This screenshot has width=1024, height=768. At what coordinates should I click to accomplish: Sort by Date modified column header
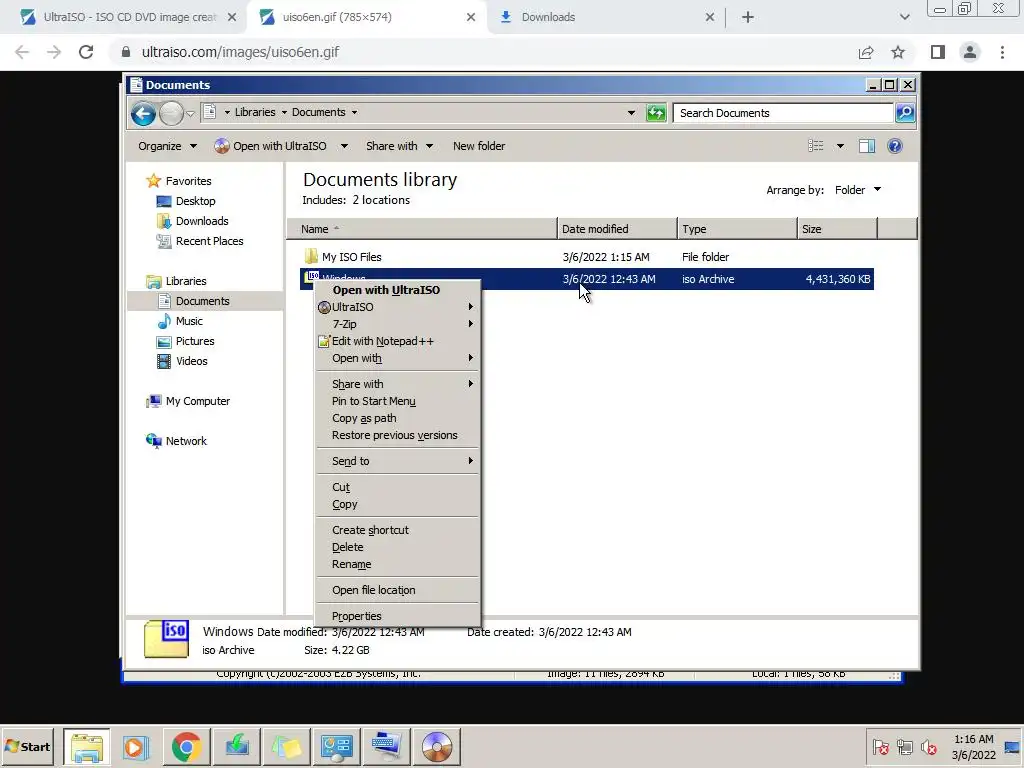click(x=617, y=229)
